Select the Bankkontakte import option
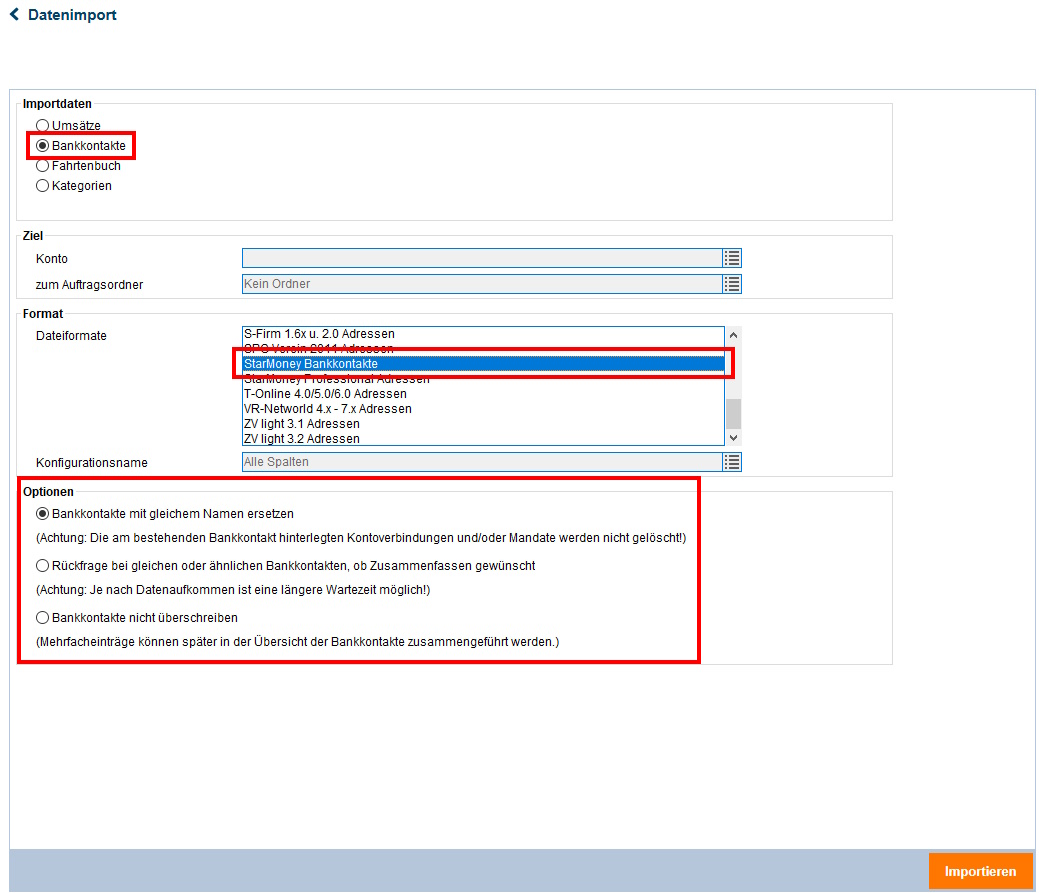 [x=42, y=146]
